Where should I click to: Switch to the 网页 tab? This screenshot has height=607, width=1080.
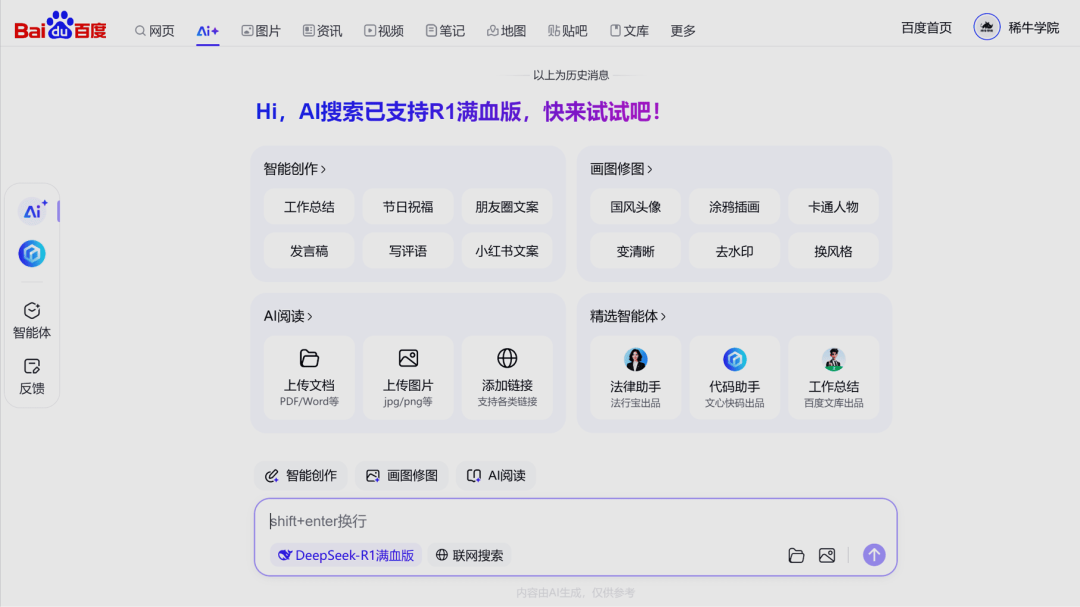(155, 31)
